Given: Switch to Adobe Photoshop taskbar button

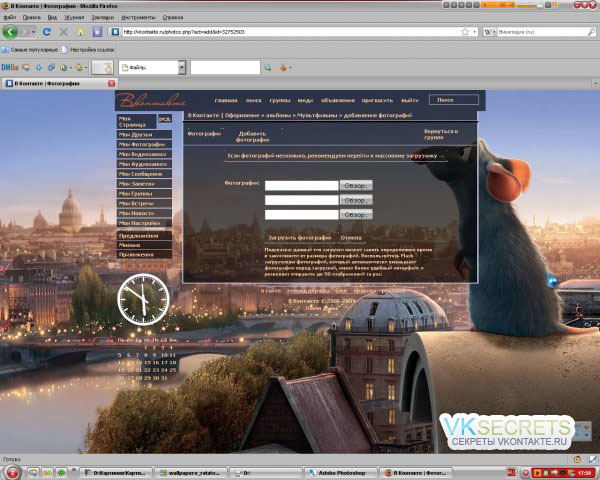Looking at the screenshot, I should click(x=339, y=473).
